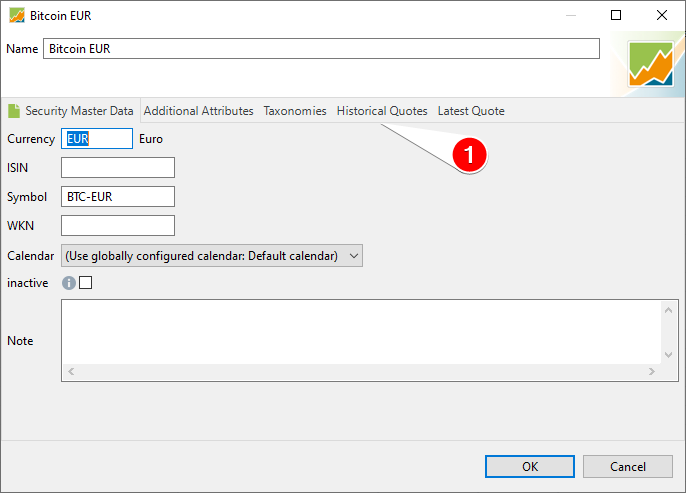The width and height of the screenshot is (686, 493).
Task: Expand calendar list using dropdown arrow
Action: (x=354, y=256)
